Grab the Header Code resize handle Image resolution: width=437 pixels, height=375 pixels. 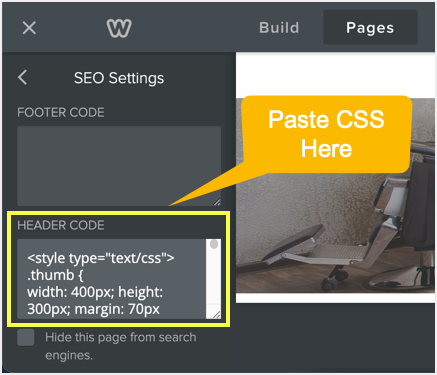216,314
